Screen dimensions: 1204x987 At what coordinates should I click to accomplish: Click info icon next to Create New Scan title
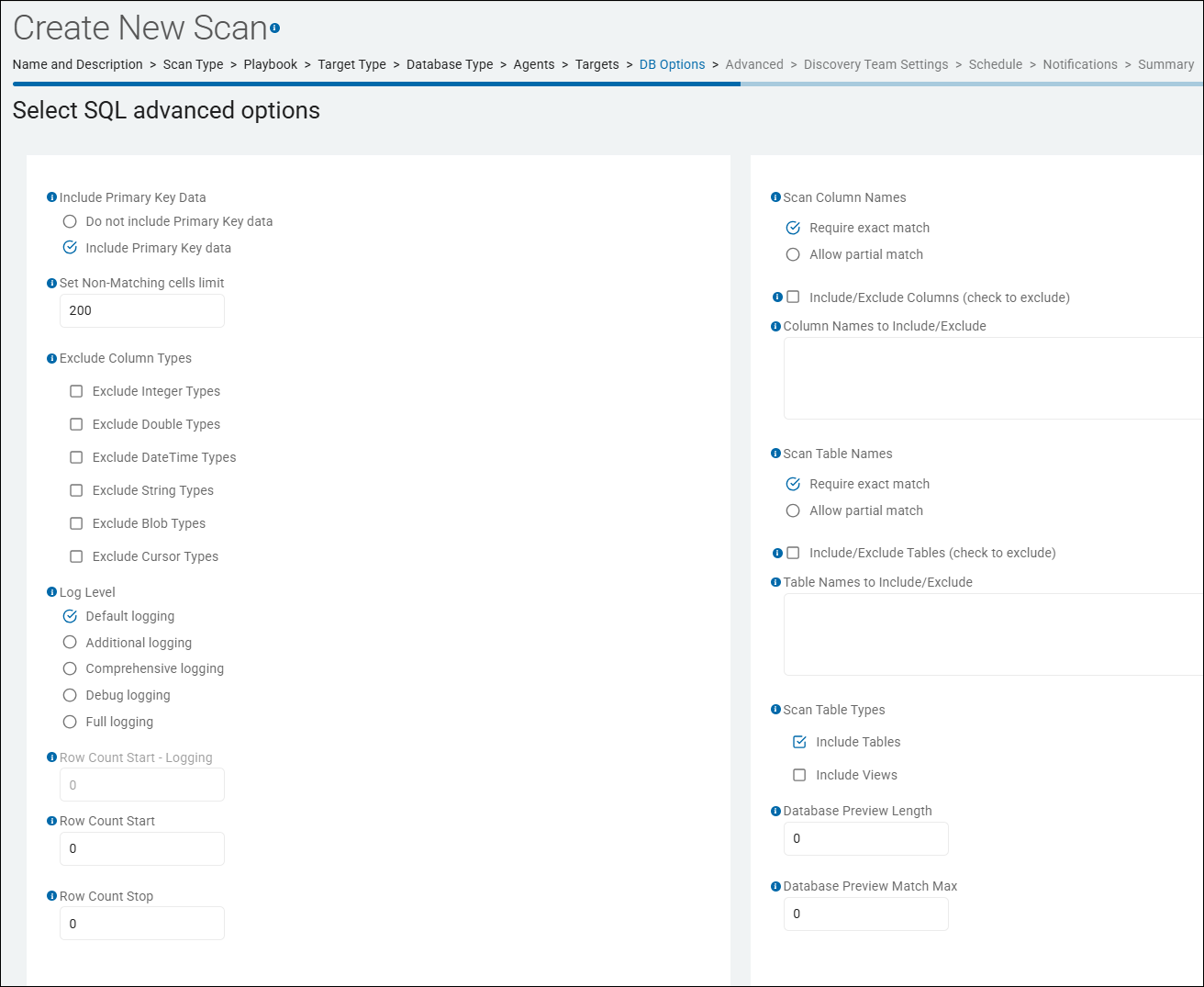point(274,28)
